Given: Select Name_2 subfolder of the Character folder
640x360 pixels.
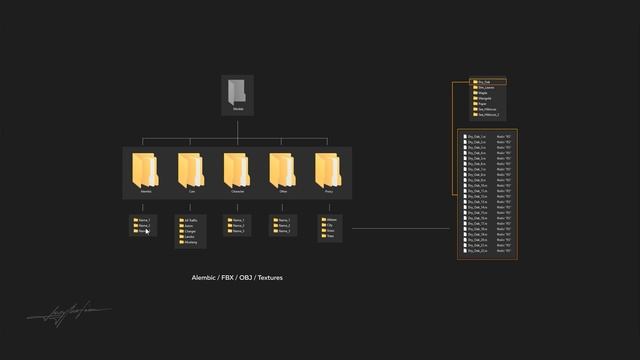Looking at the screenshot, I should [236, 225].
